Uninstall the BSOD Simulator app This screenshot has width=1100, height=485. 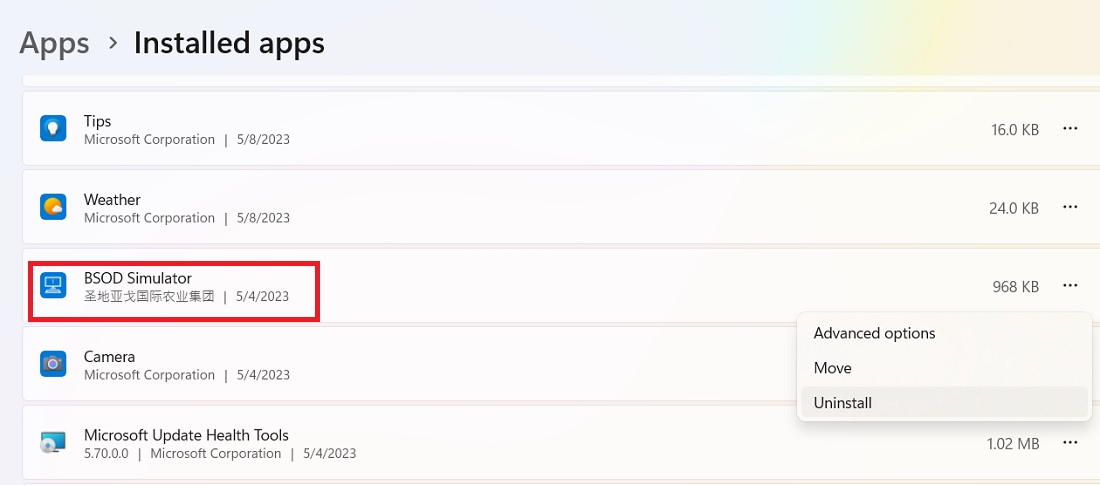843,403
